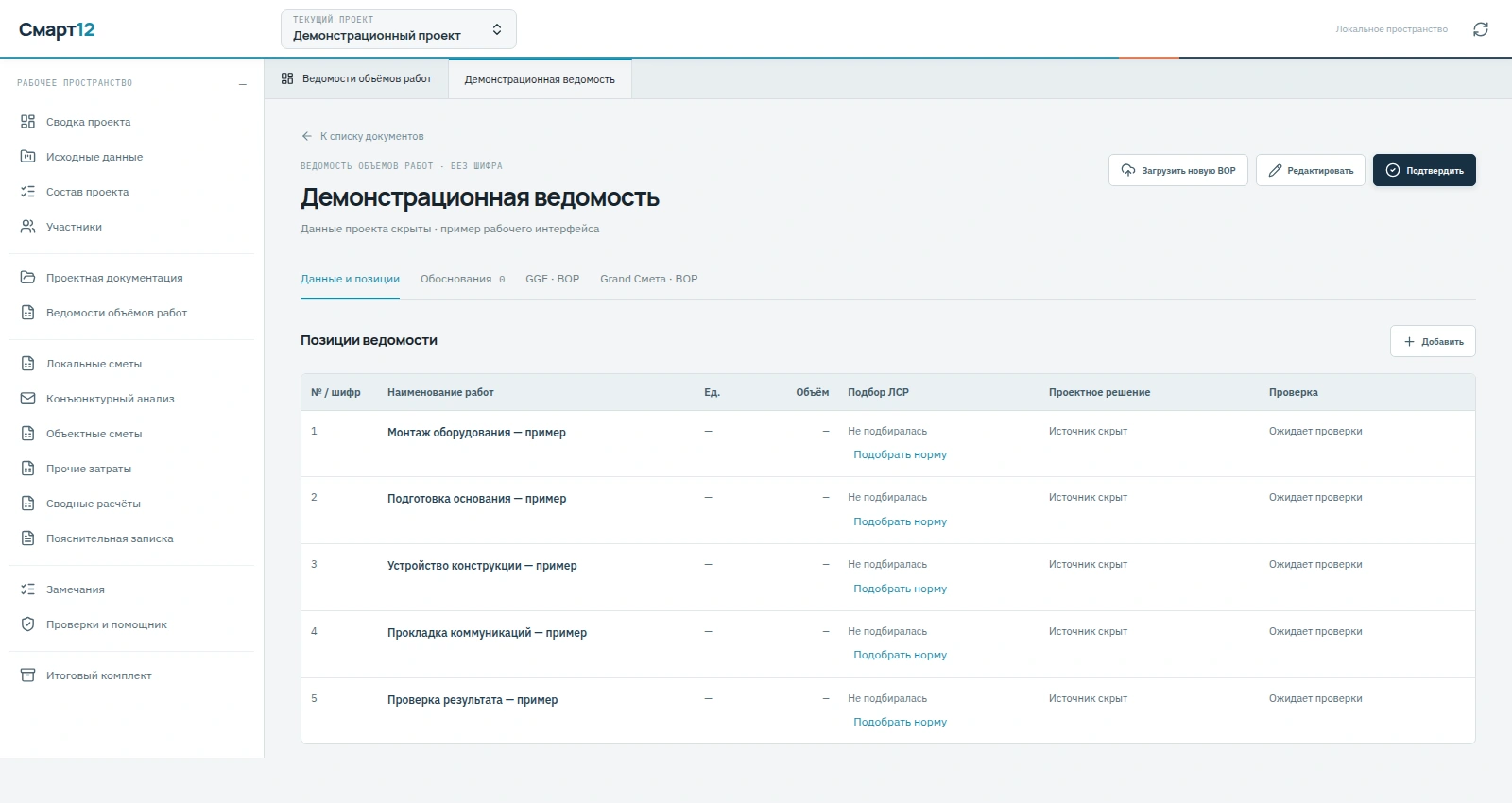Click the Сводка проекта sidebar icon
Screen dimensions: 1512x803
[x=27, y=122]
